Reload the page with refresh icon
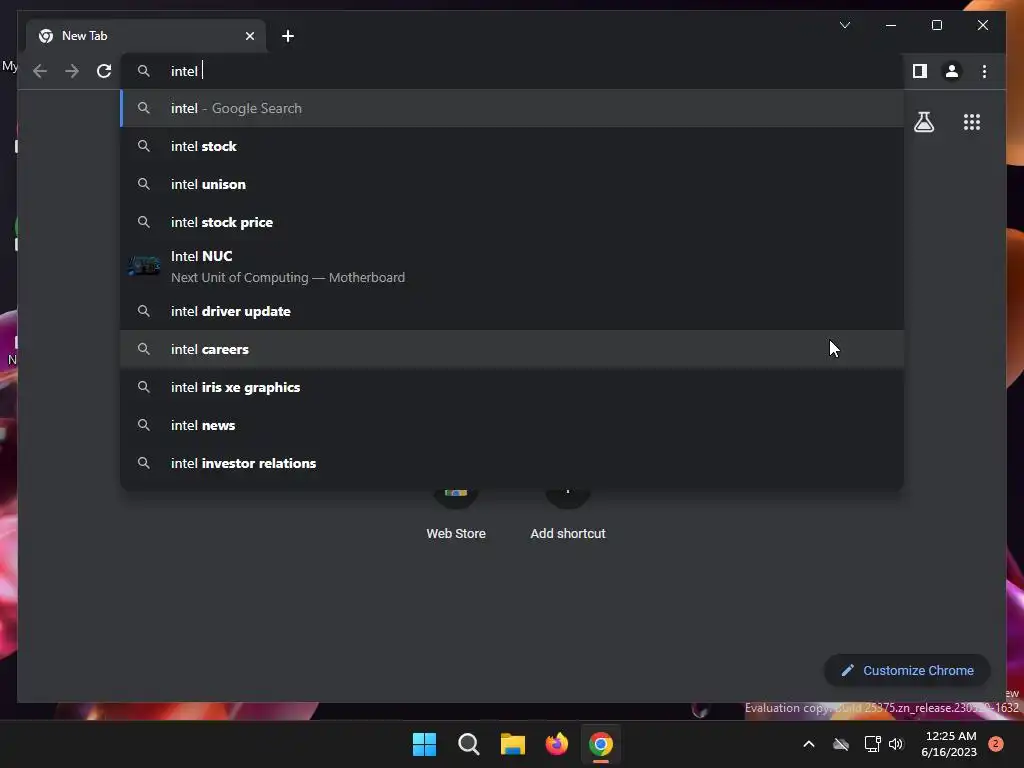This screenshot has height=768, width=1024. click(x=104, y=71)
